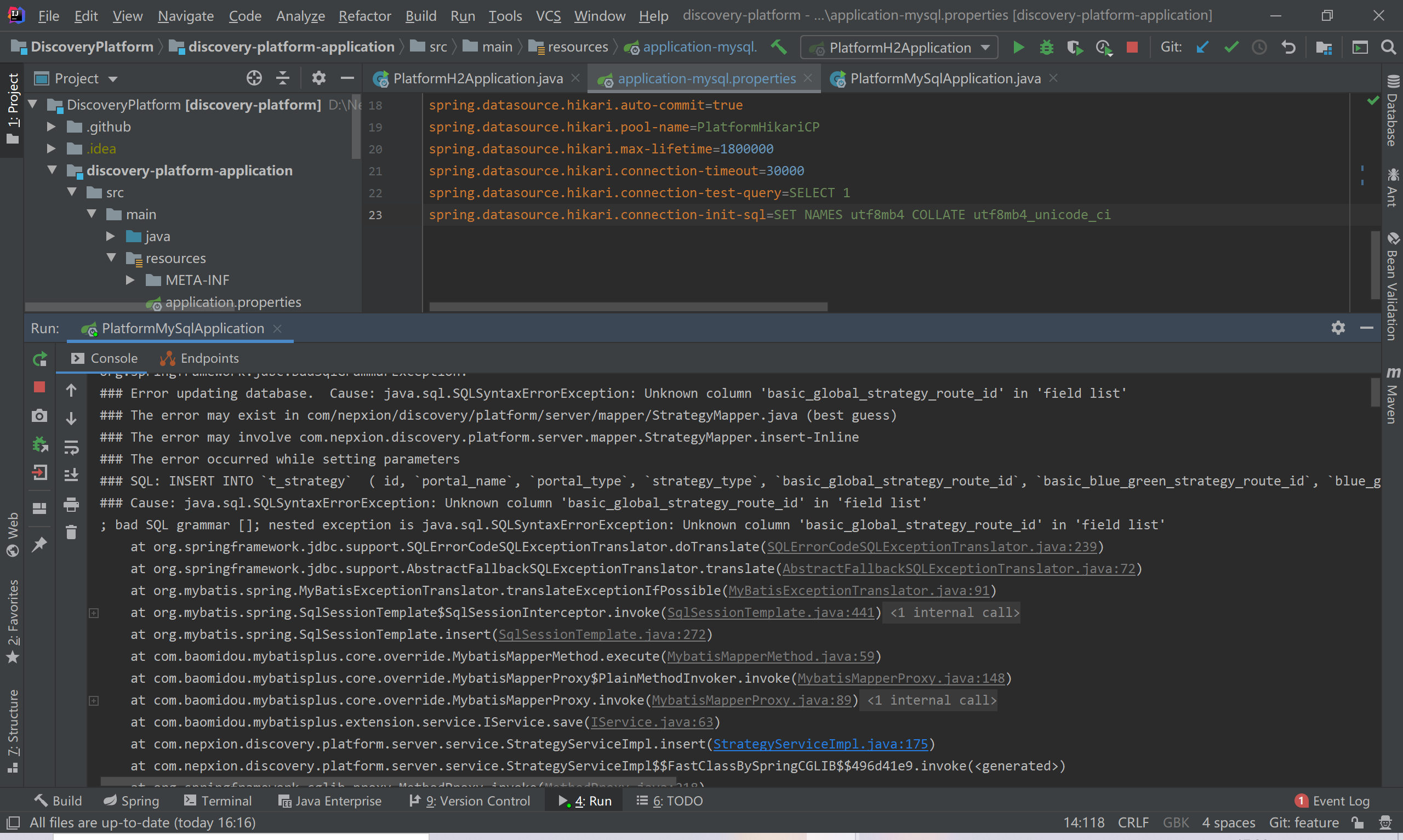Screen dimensions: 1403x840
Task: Run the selected application configuration
Action: pyautogui.click(x=1018, y=47)
